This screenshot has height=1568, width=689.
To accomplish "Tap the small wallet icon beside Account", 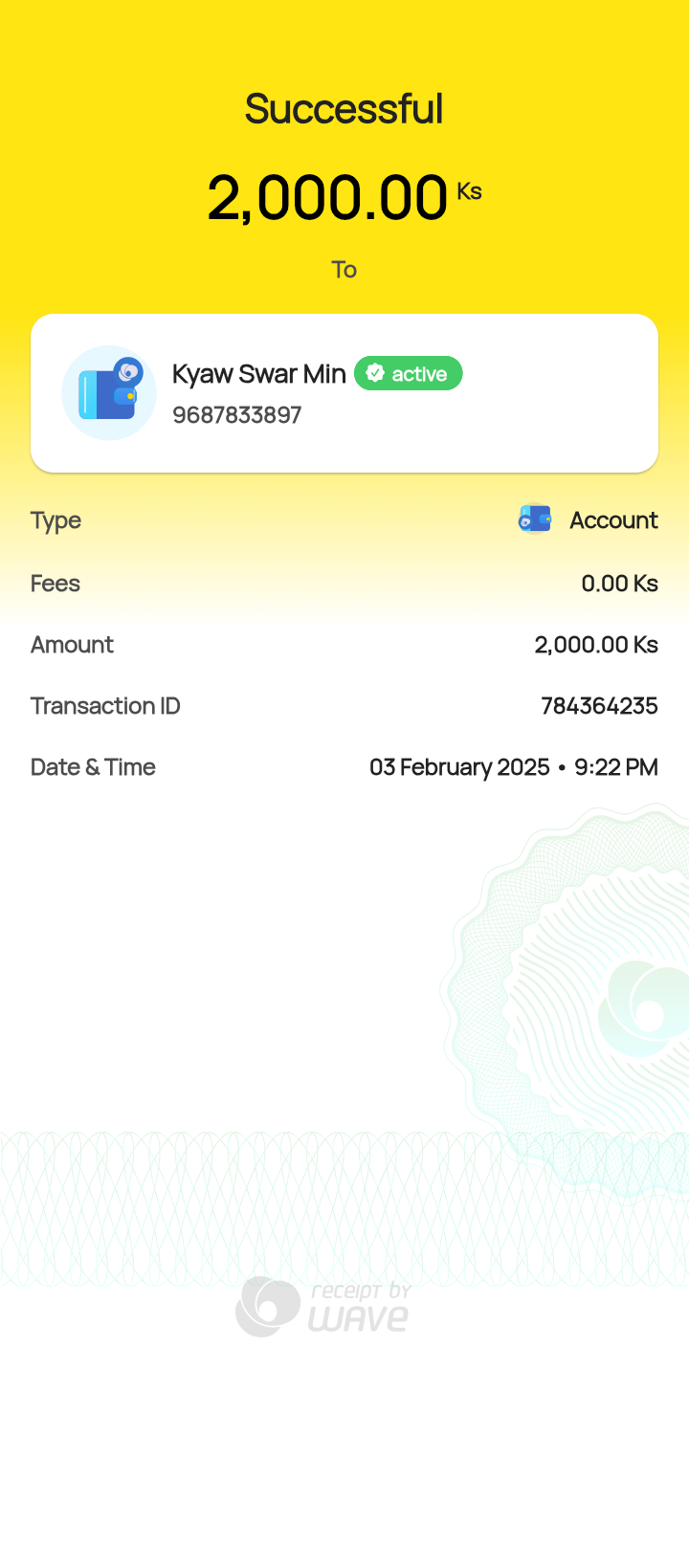I will 535,519.
